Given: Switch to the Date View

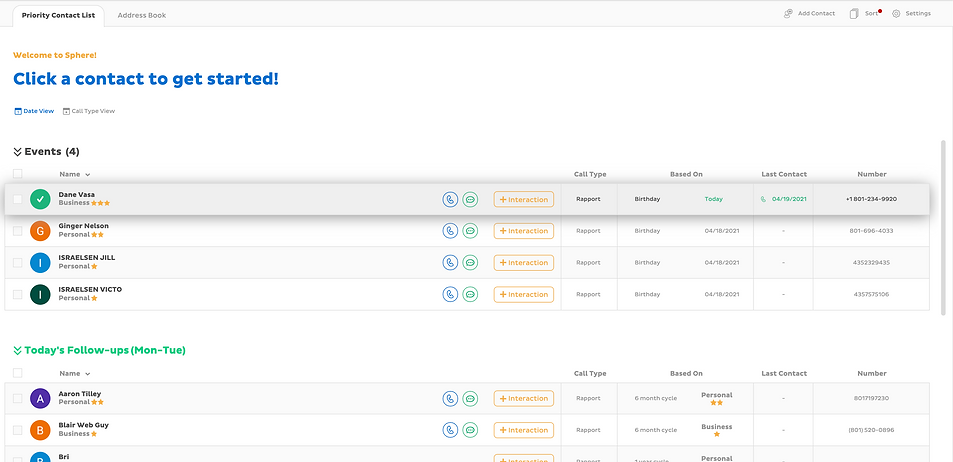Looking at the screenshot, I should (x=34, y=111).
